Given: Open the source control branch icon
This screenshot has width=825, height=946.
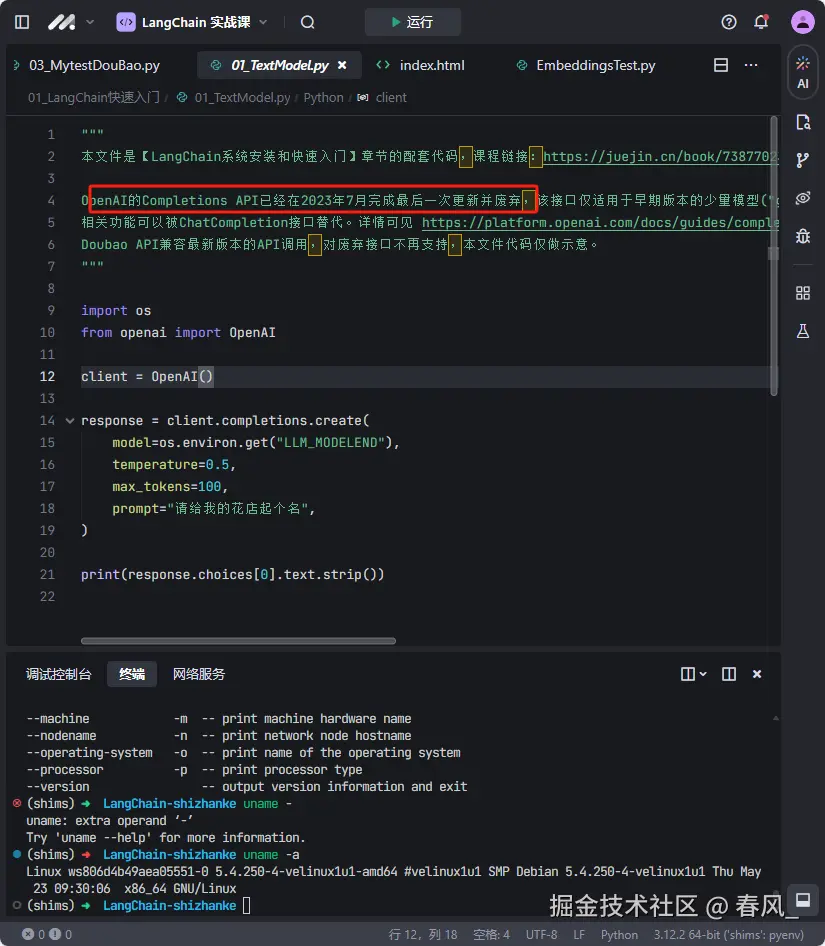Looking at the screenshot, I should pyautogui.click(x=803, y=160).
